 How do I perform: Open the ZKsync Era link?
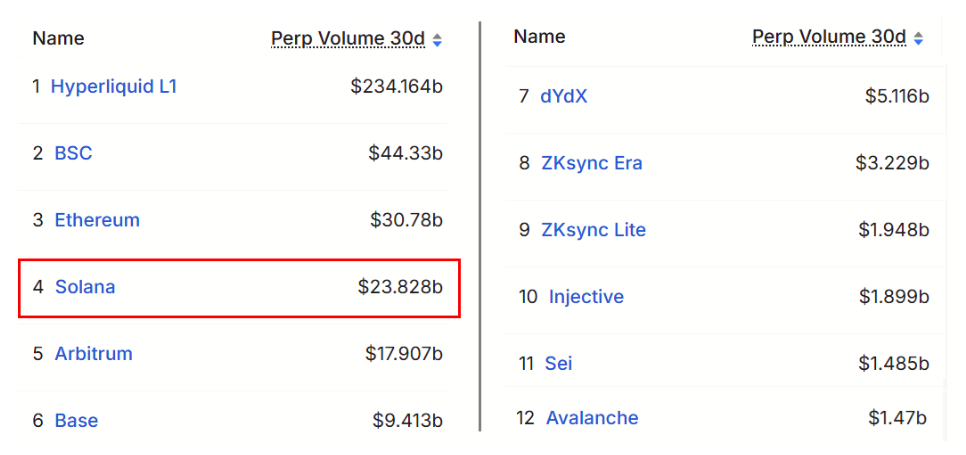pyautogui.click(x=592, y=163)
